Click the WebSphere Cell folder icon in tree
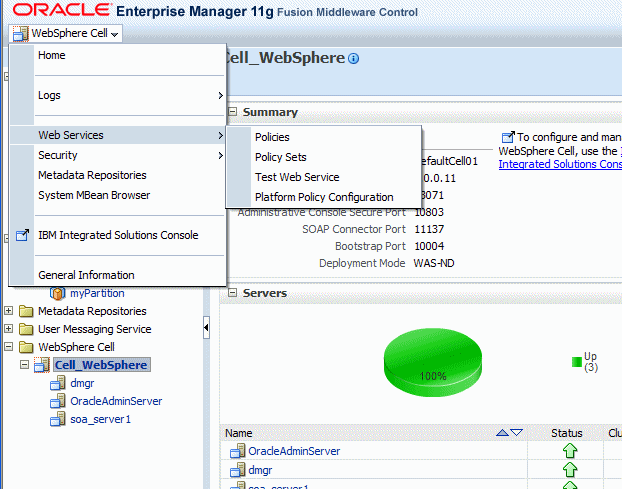The width and height of the screenshot is (622, 489). coord(26,347)
